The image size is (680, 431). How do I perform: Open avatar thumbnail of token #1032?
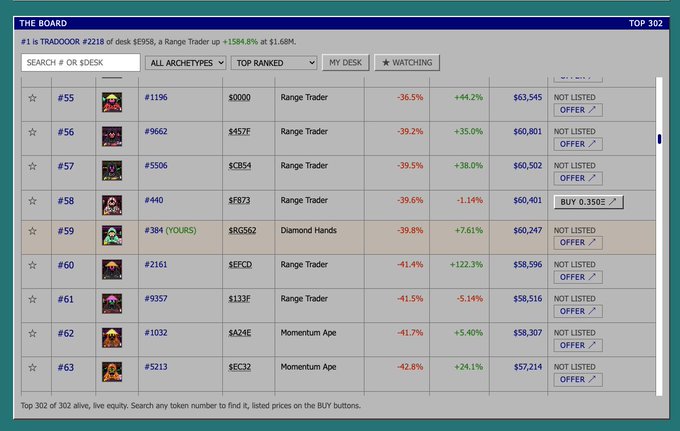click(112, 338)
